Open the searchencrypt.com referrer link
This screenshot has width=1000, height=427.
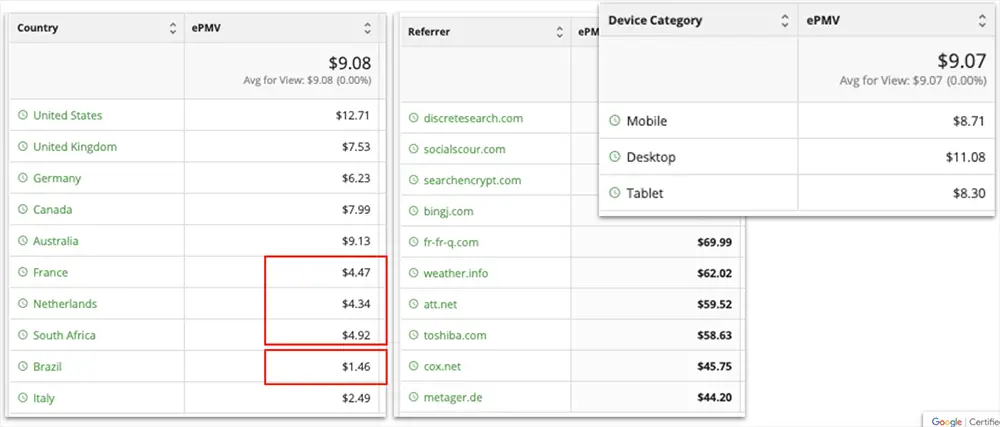pos(473,180)
